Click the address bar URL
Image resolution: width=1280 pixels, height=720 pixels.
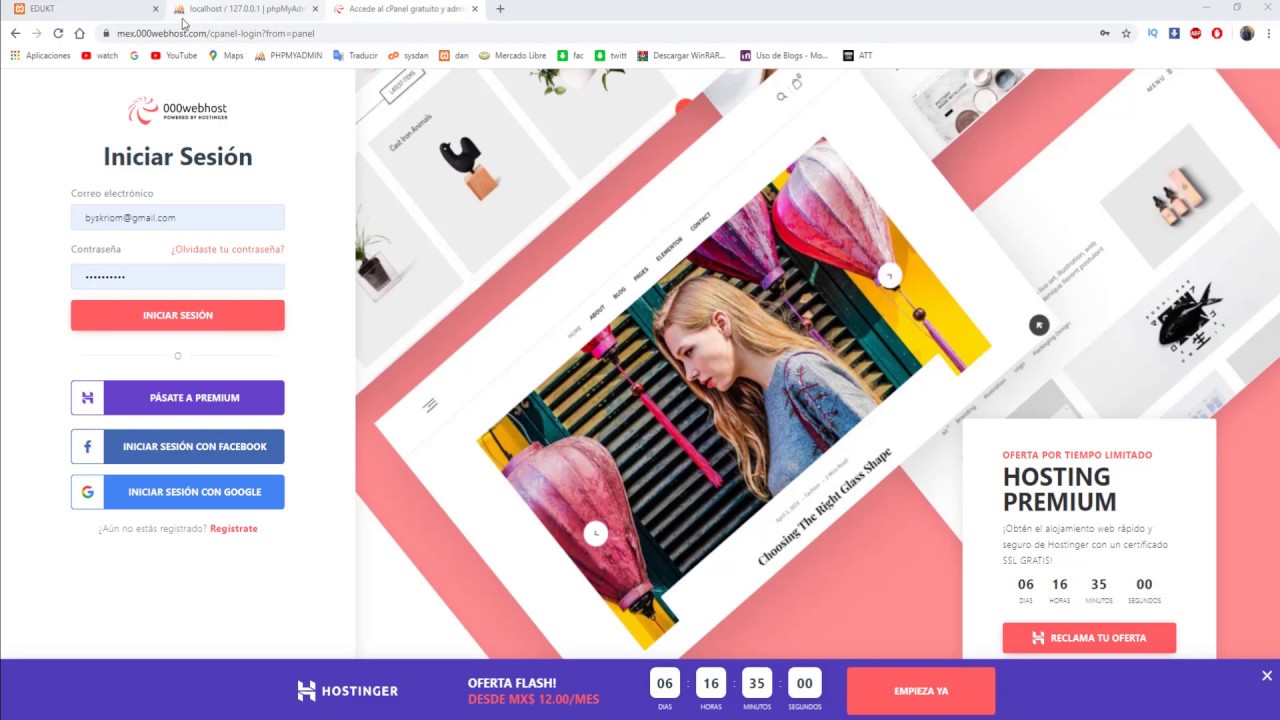pos(215,33)
